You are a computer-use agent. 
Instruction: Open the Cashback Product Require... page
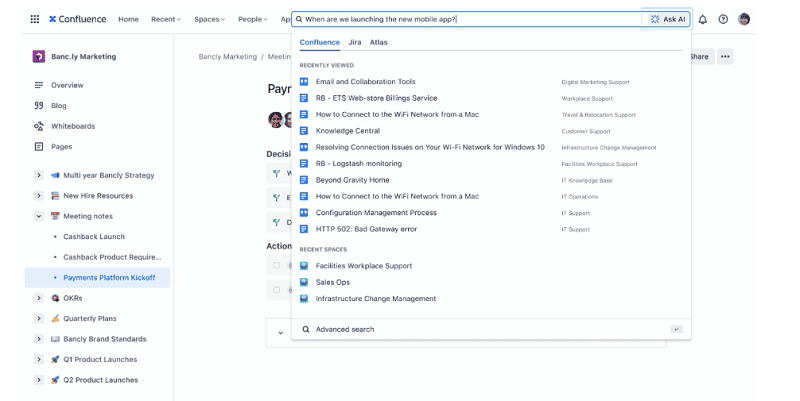click(112, 257)
